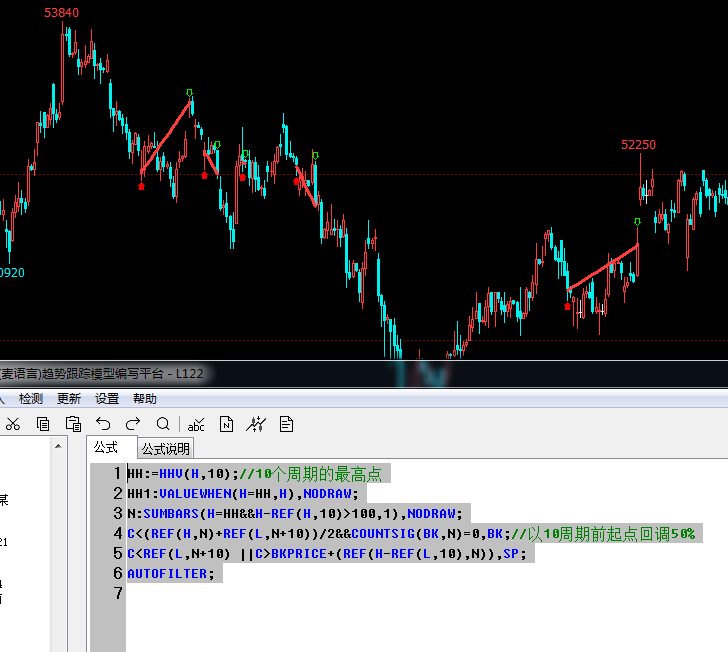The image size is (728, 652).
Task: Switch to the 公式 tab
Action: tap(106, 448)
